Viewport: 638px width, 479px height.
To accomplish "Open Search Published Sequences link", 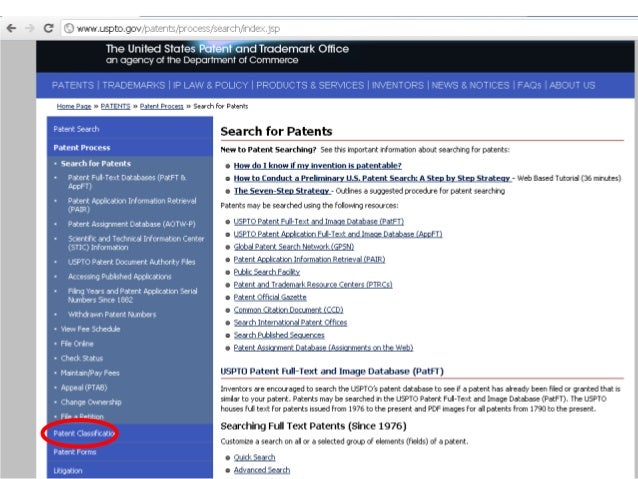I will [279, 335].
